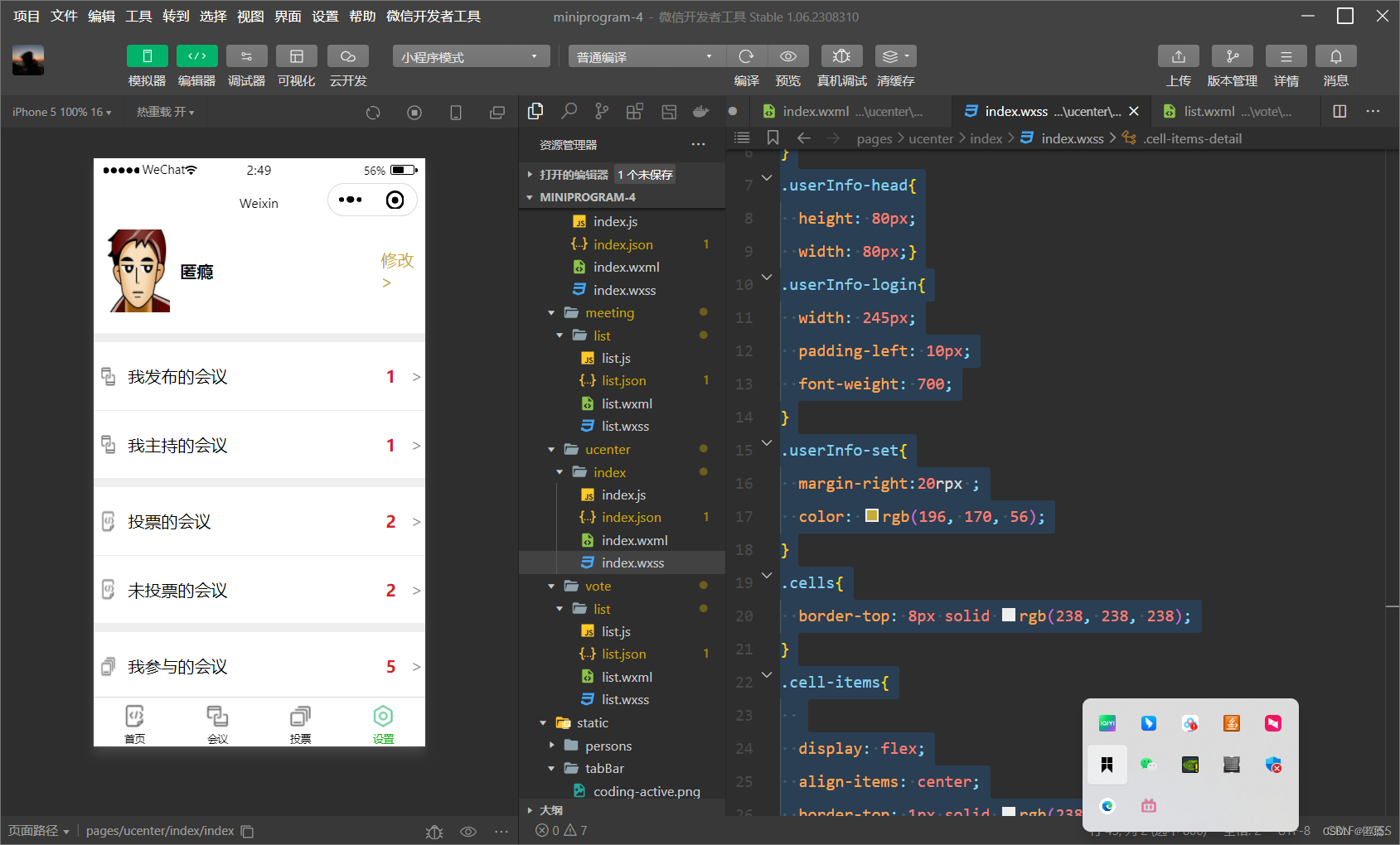The height and width of the screenshot is (845, 1400).
Task: Open the normal compile dropdown
Action: 647,56
